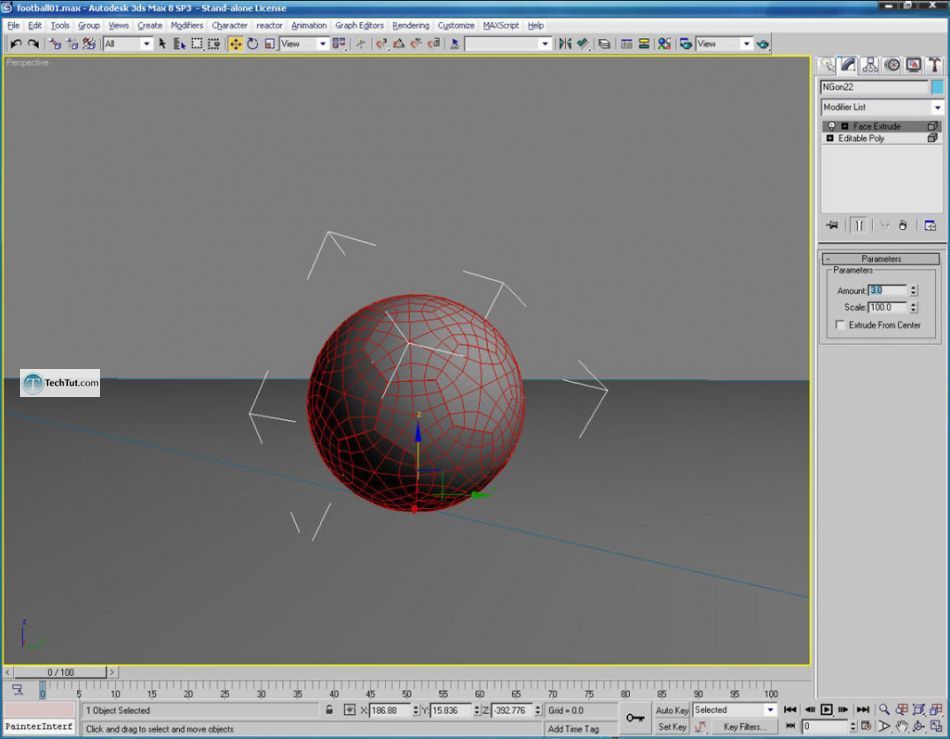Open the Hierarchy command panel tab
Screen dimensions: 950x739
tap(870, 66)
